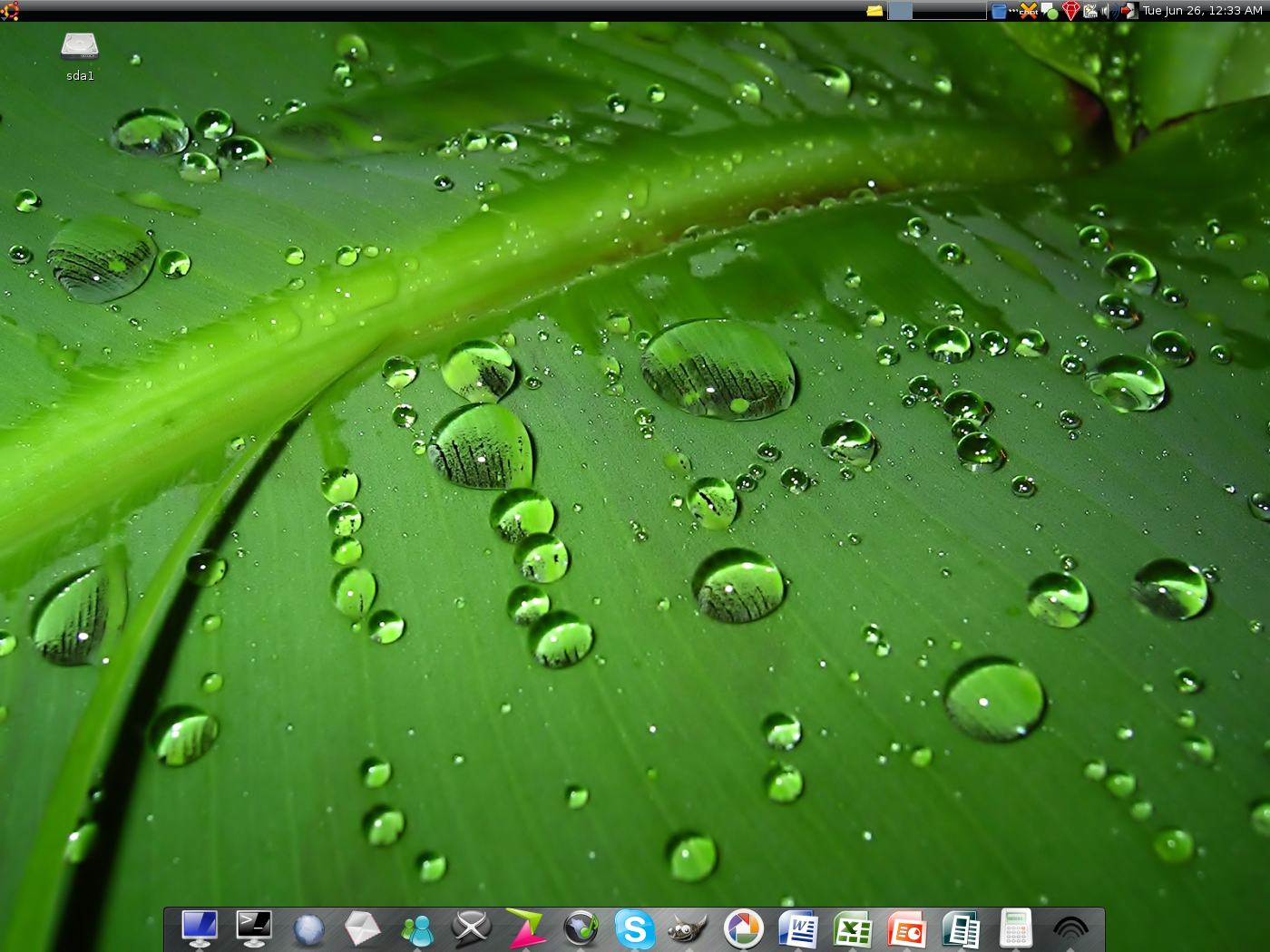Open GIMP from the dock
The image size is (1270, 952).
point(688,928)
